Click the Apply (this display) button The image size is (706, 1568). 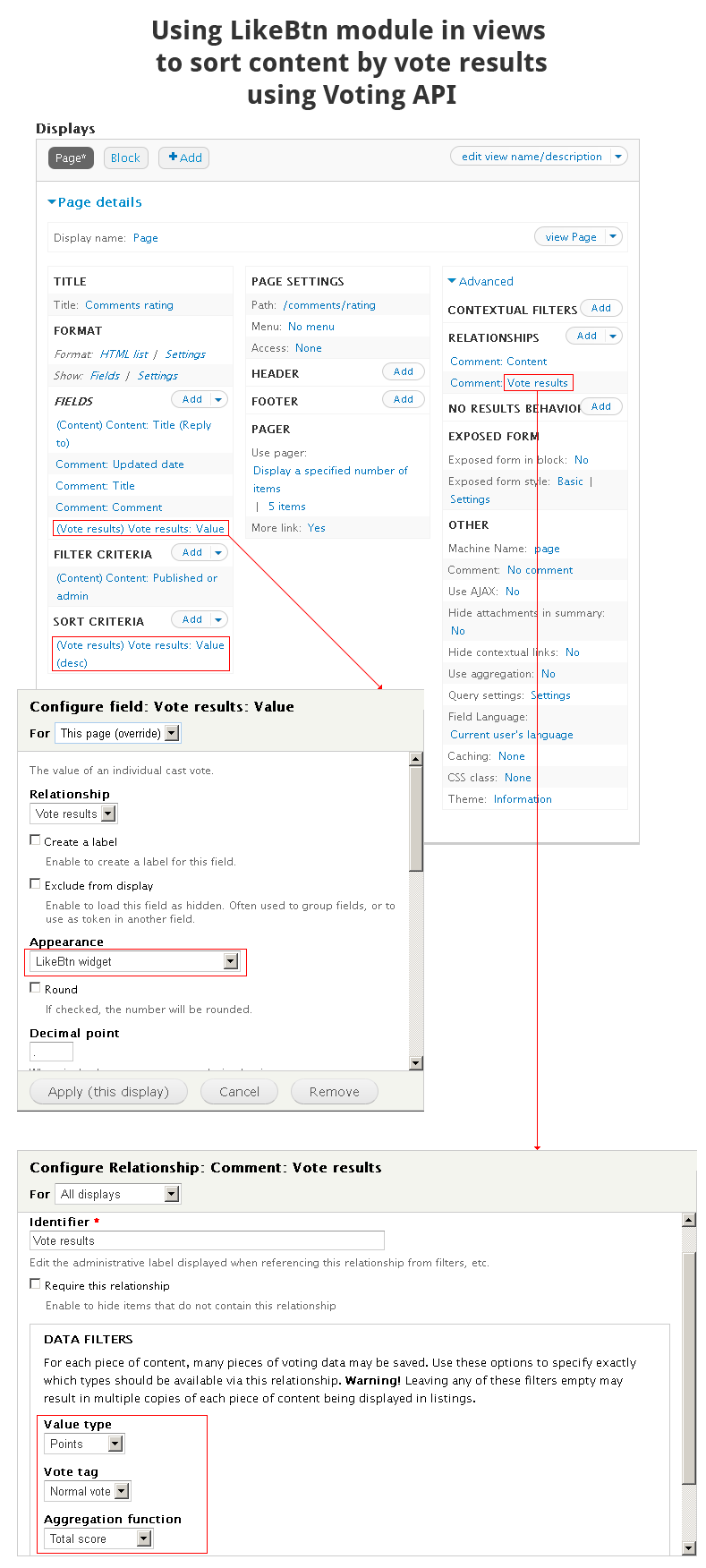(x=108, y=1092)
